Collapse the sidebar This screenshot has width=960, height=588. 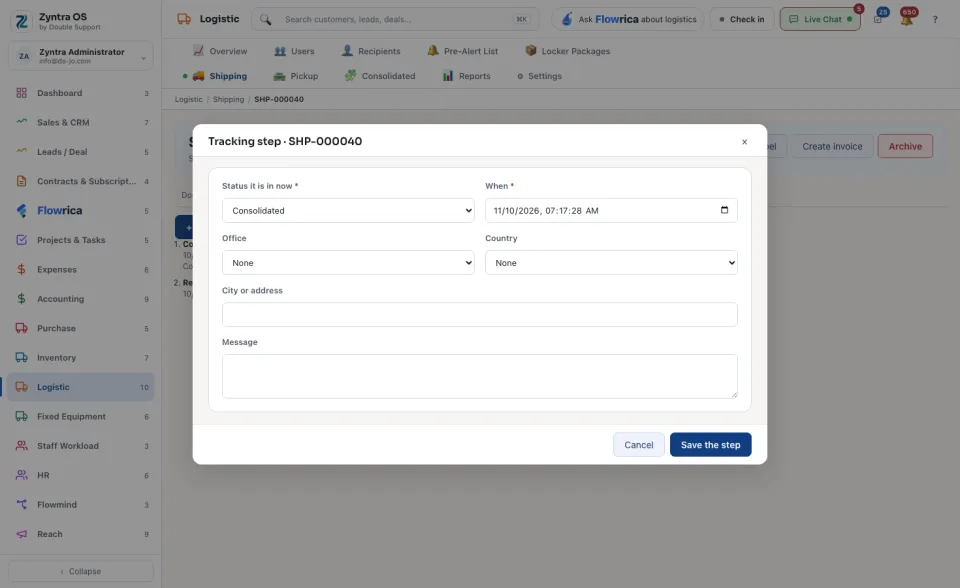pos(81,571)
